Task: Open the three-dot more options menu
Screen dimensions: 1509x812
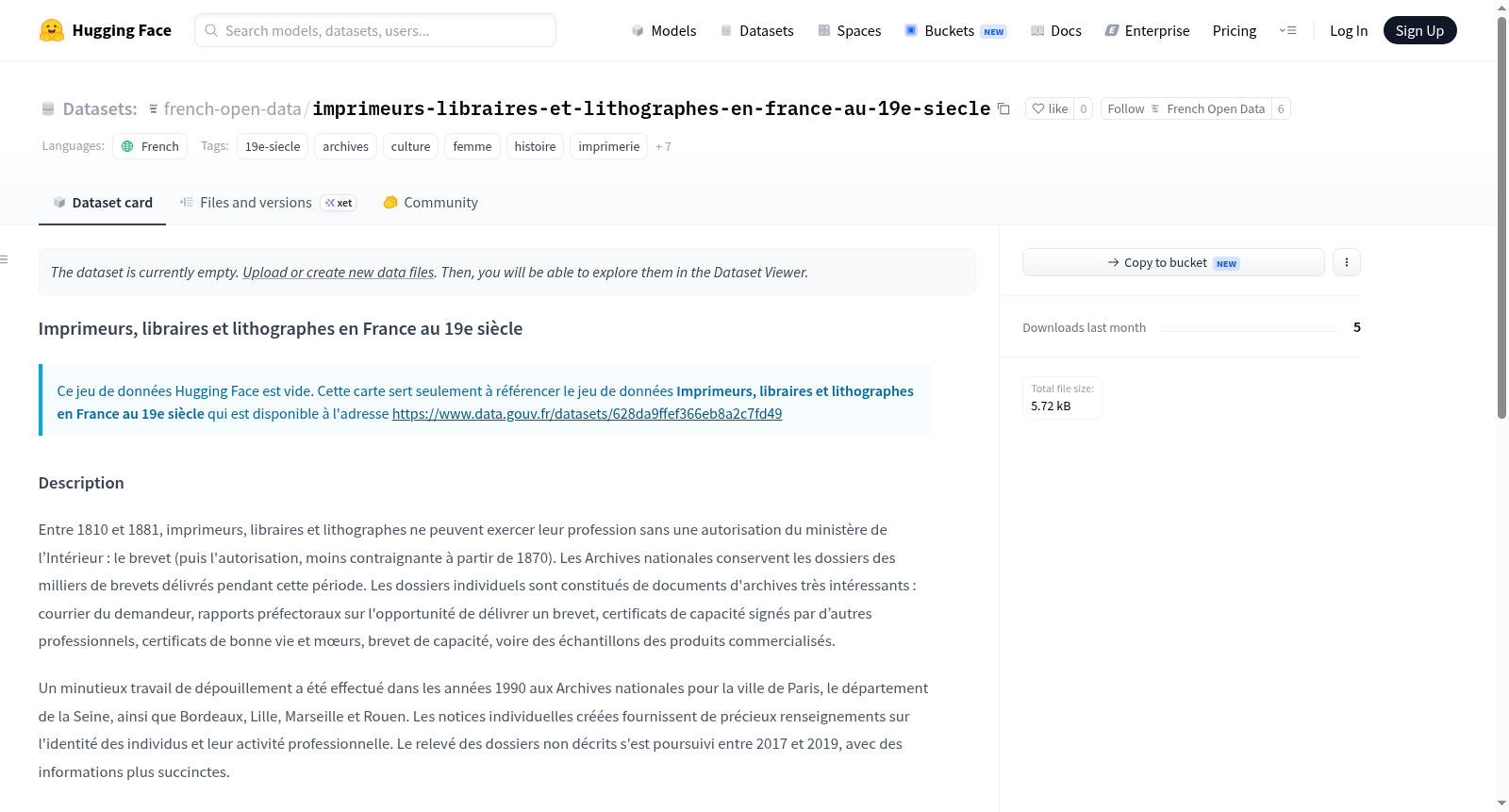Action: (1347, 262)
